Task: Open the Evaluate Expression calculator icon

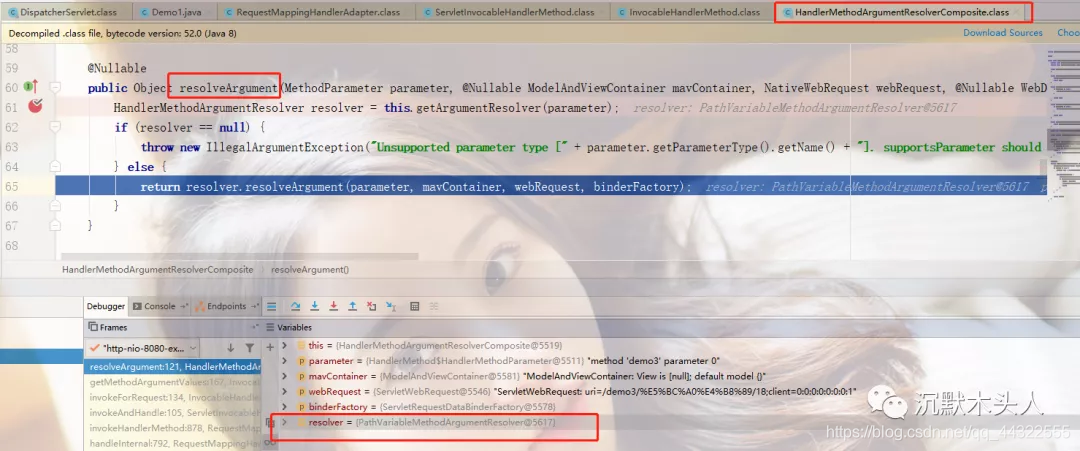Action: pos(415,306)
